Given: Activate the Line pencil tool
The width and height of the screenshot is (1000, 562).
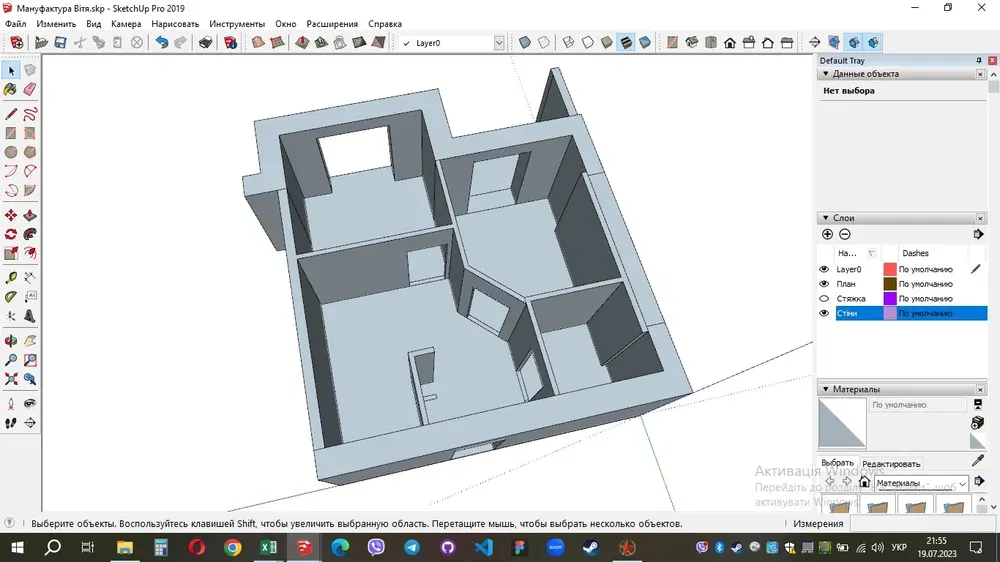Looking at the screenshot, I should coord(11,113).
